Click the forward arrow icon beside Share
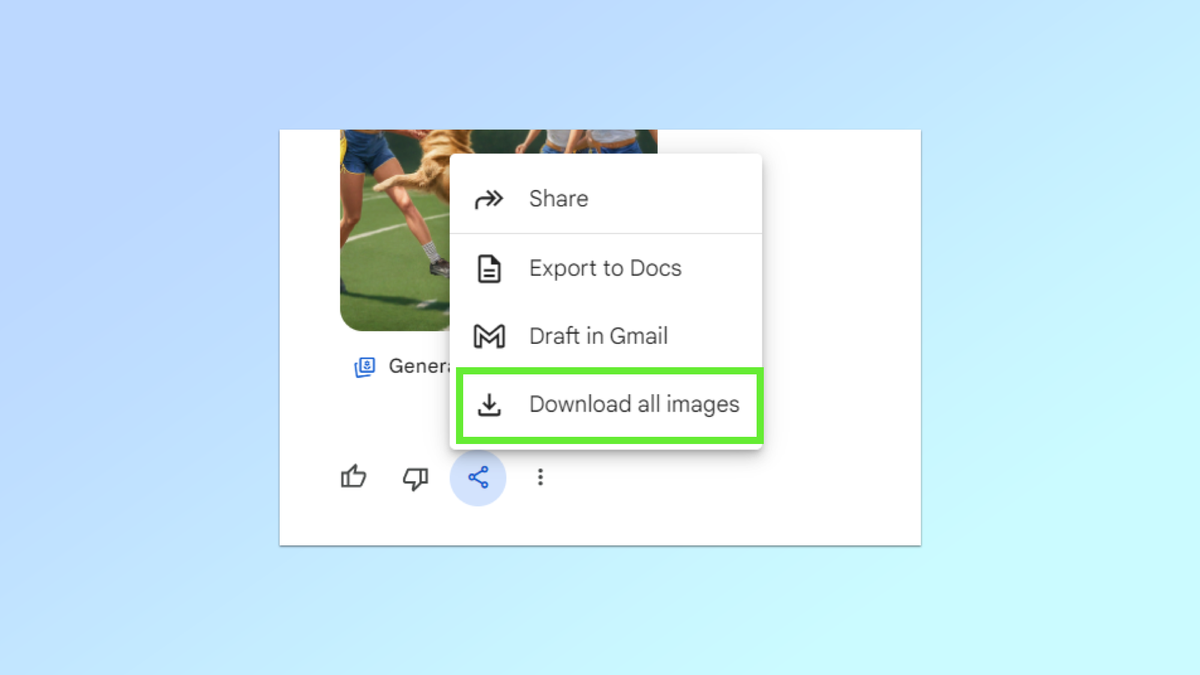The width and height of the screenshot is (1200, 675). [x=488, y=199]
